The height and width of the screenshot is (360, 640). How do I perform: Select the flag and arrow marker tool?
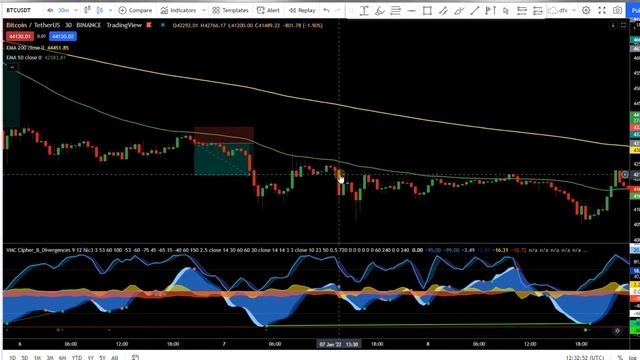click(x=490, y=11)
